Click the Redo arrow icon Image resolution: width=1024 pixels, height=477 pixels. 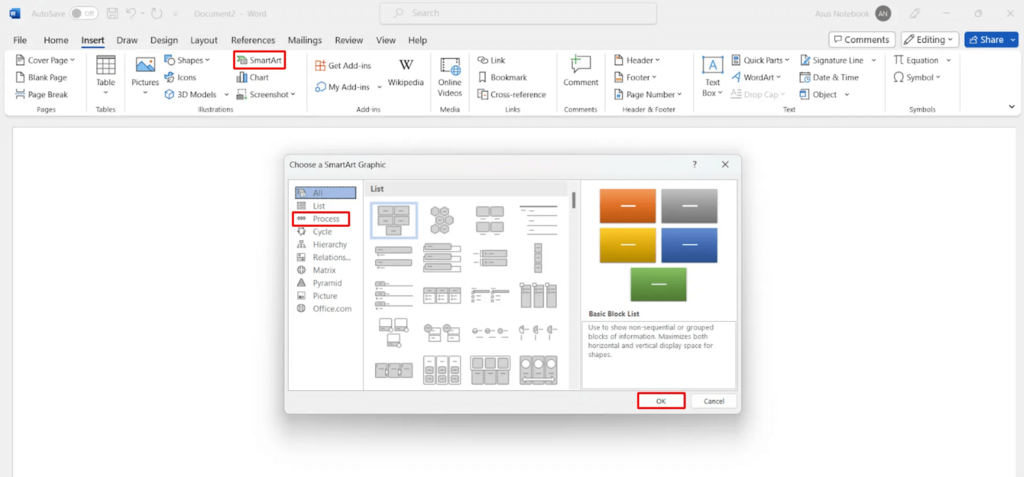[x=155, y=13]
